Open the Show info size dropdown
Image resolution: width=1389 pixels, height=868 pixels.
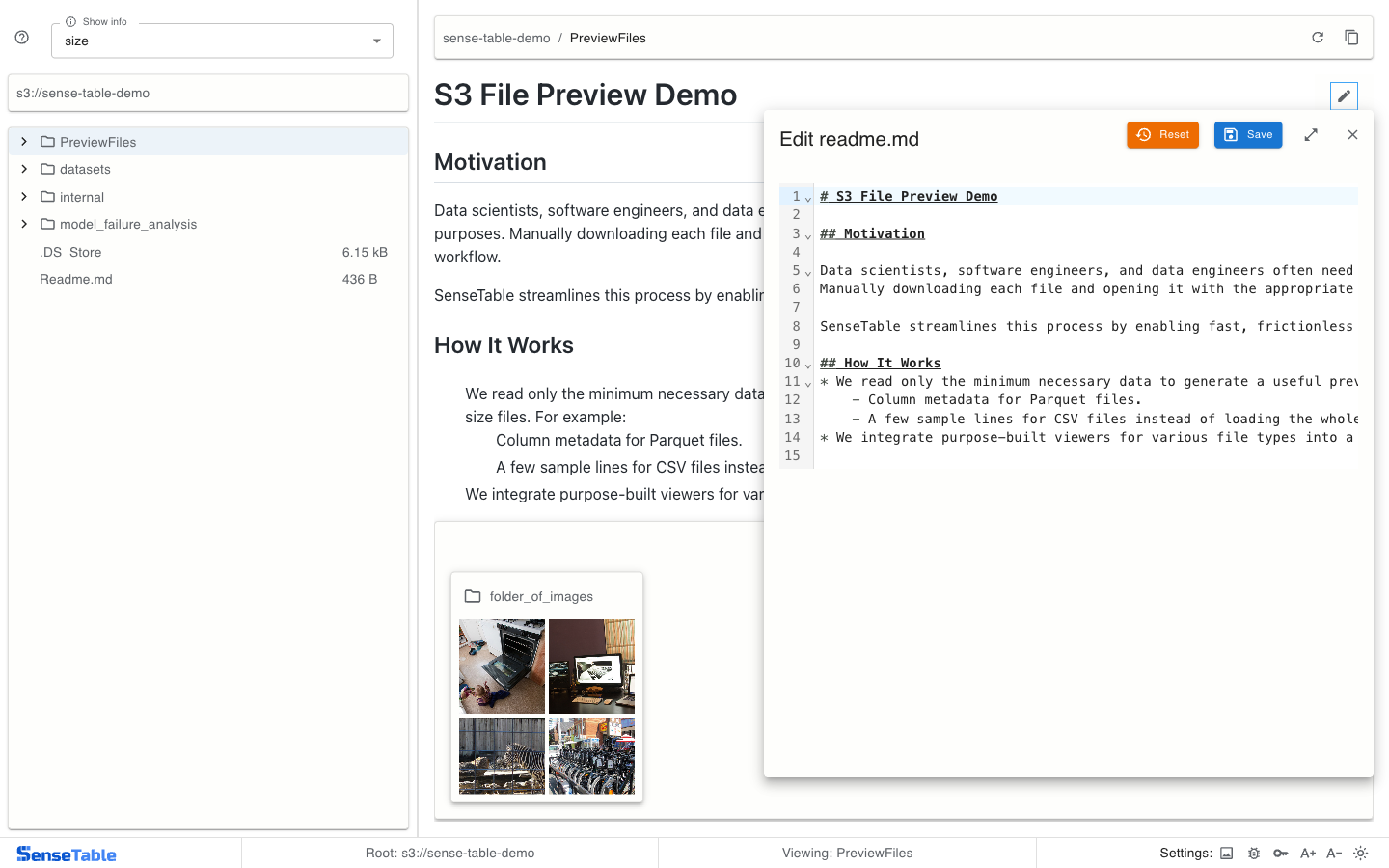222,41
